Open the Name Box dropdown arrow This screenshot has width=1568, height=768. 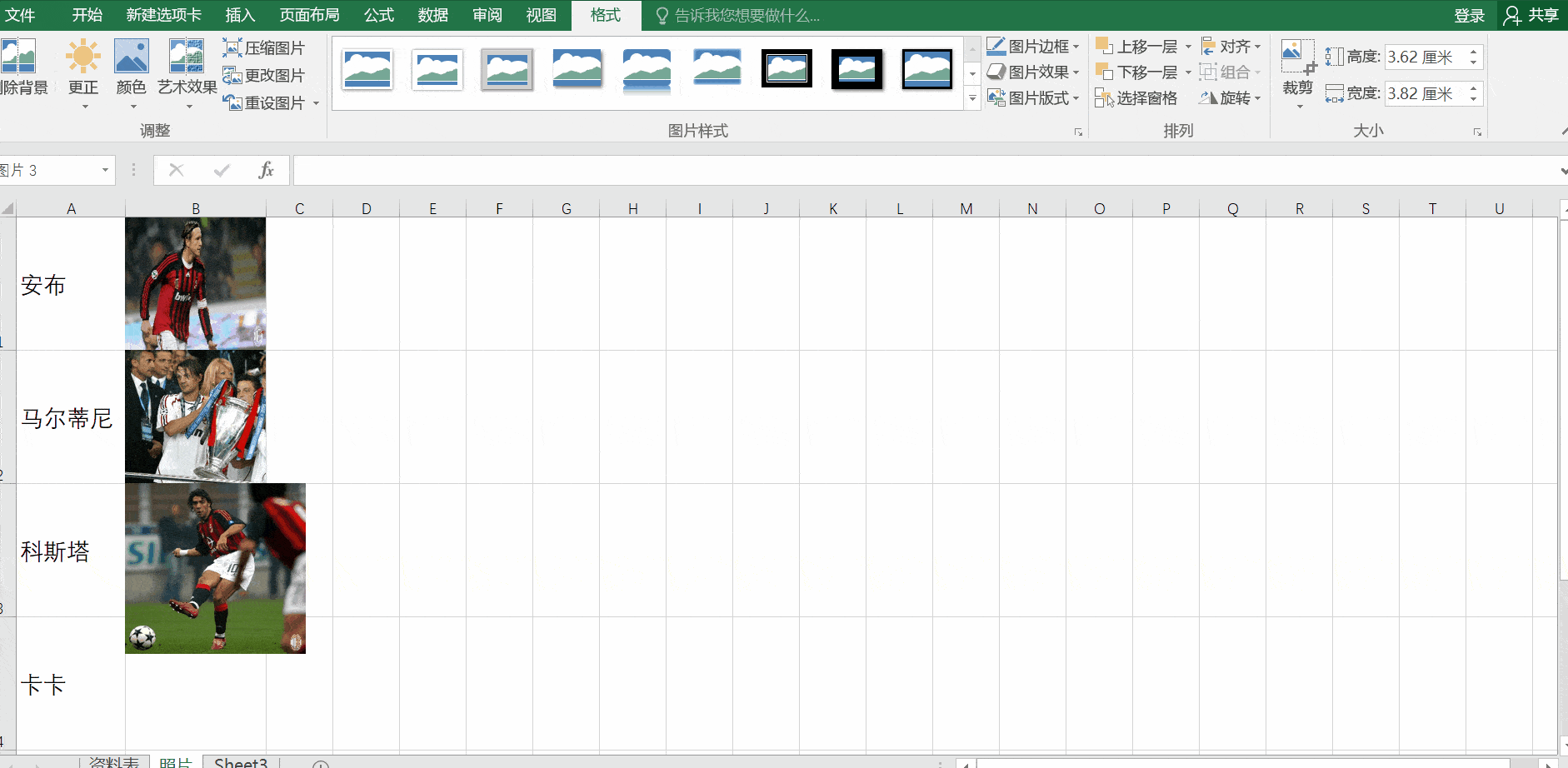point(105,171)
